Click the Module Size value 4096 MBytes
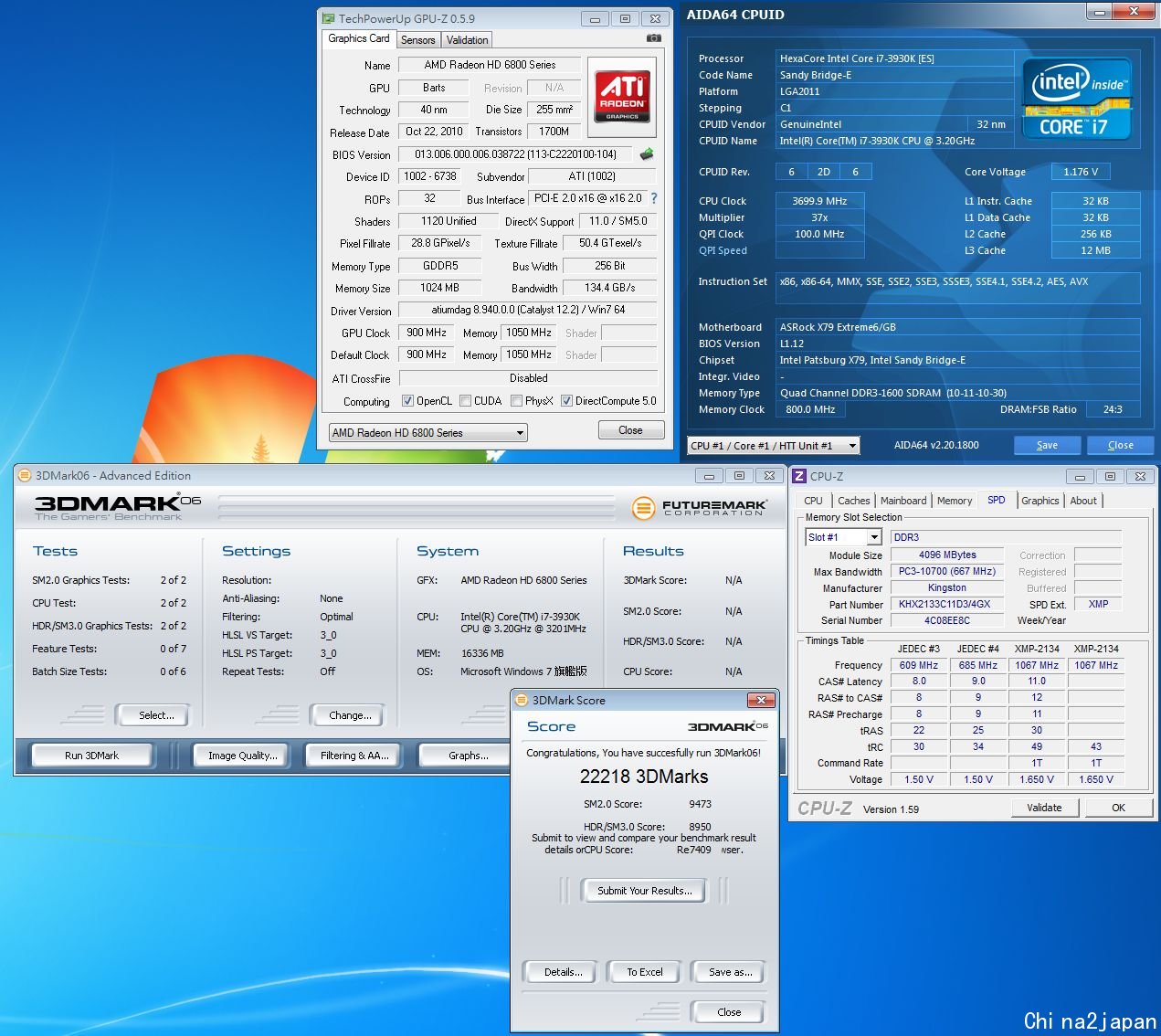This screenshot has width=1161, height=1036. (x=947, y=555)
